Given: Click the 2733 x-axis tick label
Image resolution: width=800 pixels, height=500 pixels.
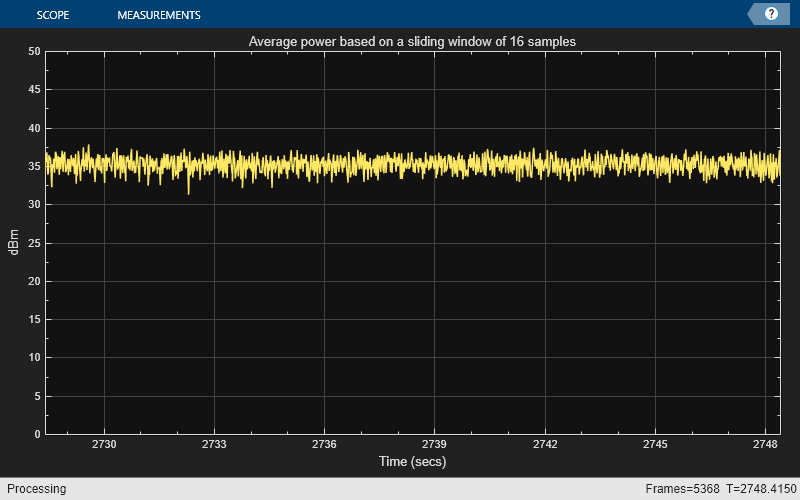Looking at the screenshot, I should click(x=215, y=444).
